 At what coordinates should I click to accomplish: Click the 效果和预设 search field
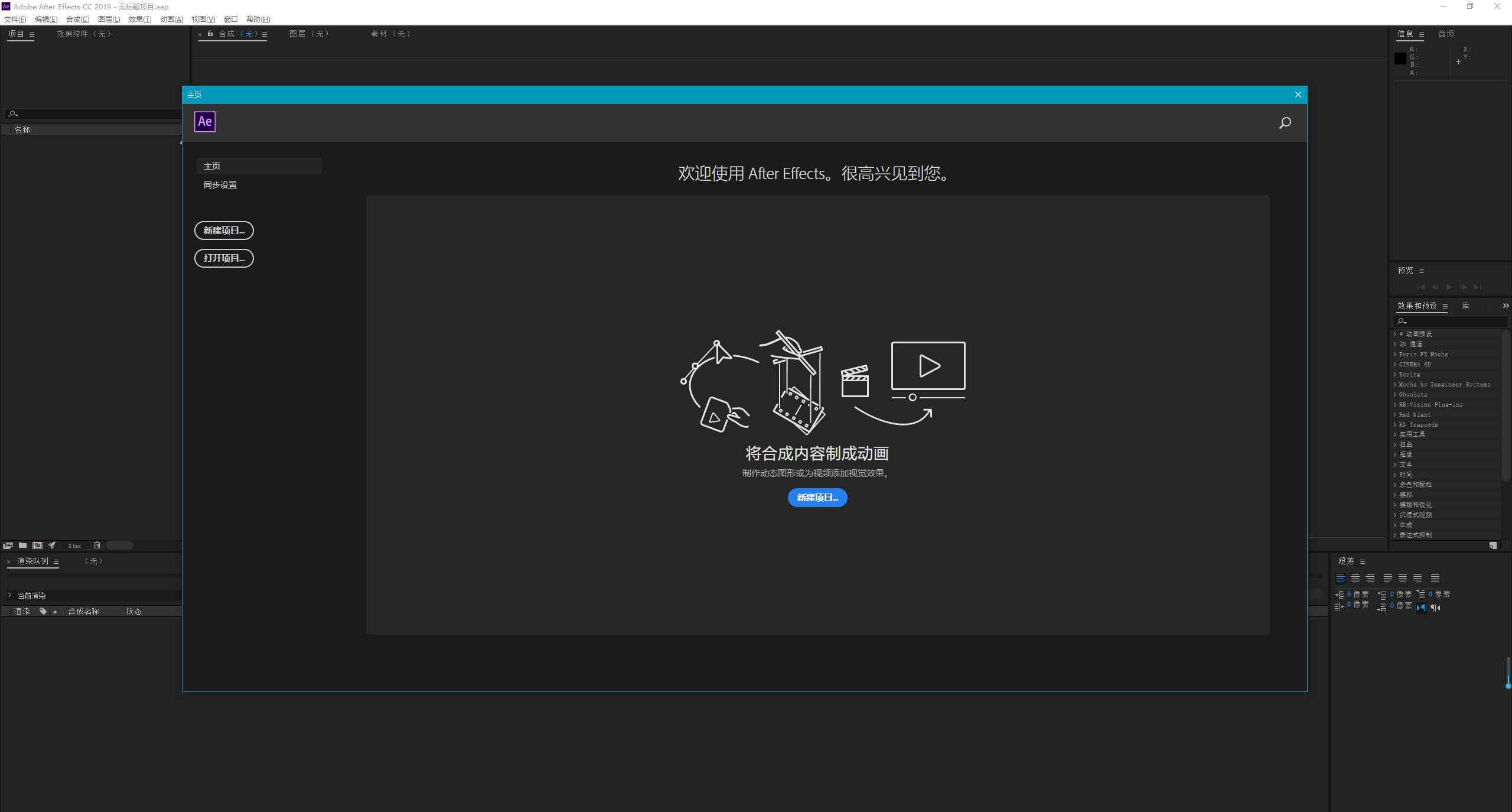[x=1451, y=321]
